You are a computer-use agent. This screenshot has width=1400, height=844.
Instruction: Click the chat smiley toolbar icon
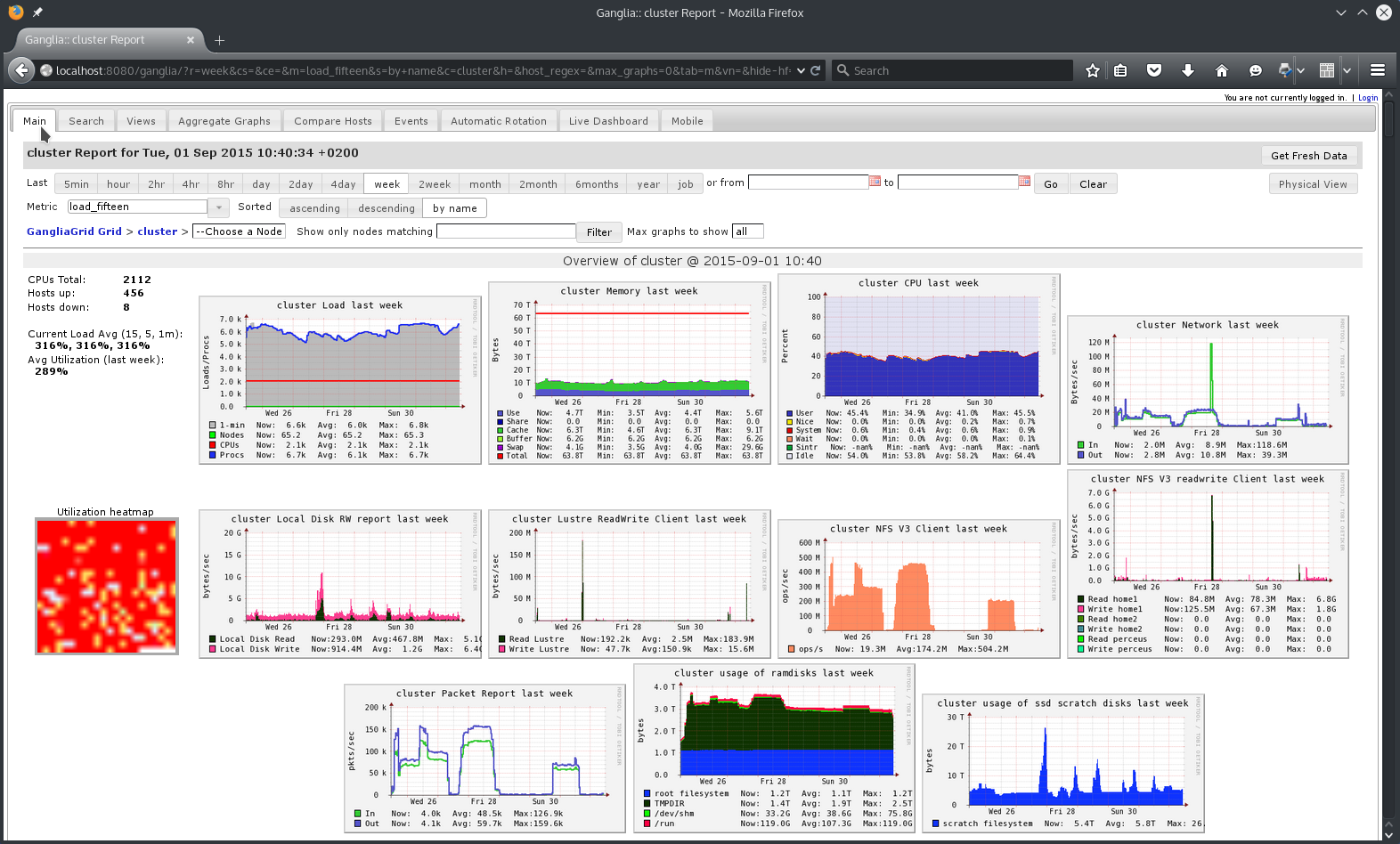pos(1256,70)
